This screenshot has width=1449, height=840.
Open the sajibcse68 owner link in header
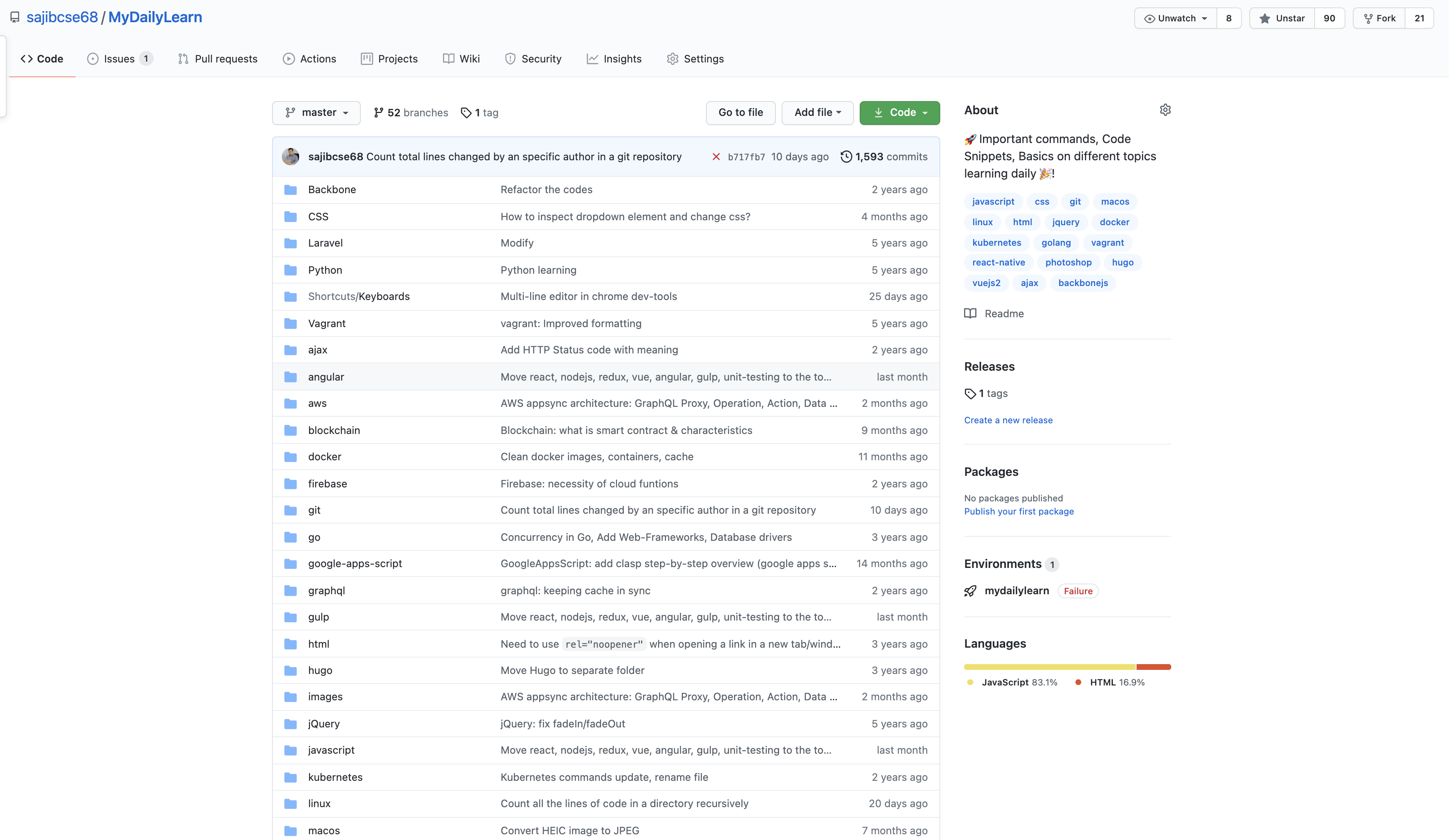62,17
